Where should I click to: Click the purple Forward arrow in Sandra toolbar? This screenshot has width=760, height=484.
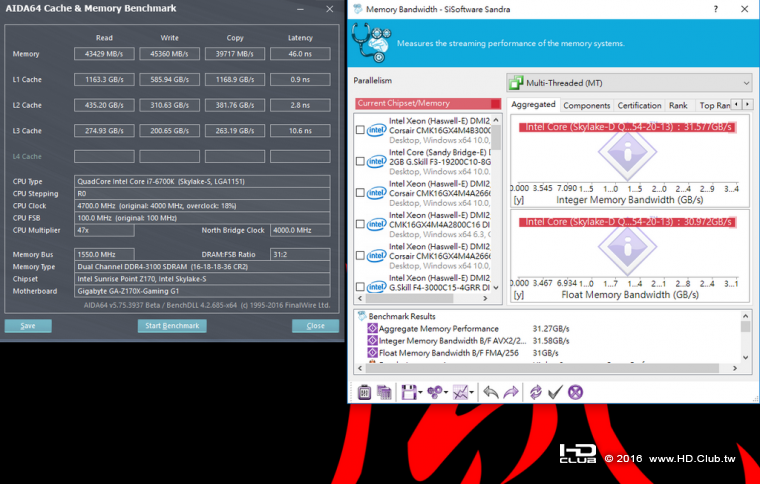click(511, 392)
